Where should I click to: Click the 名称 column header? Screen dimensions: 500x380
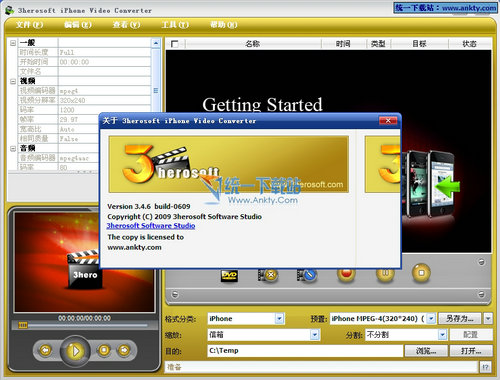pos(252,44)
